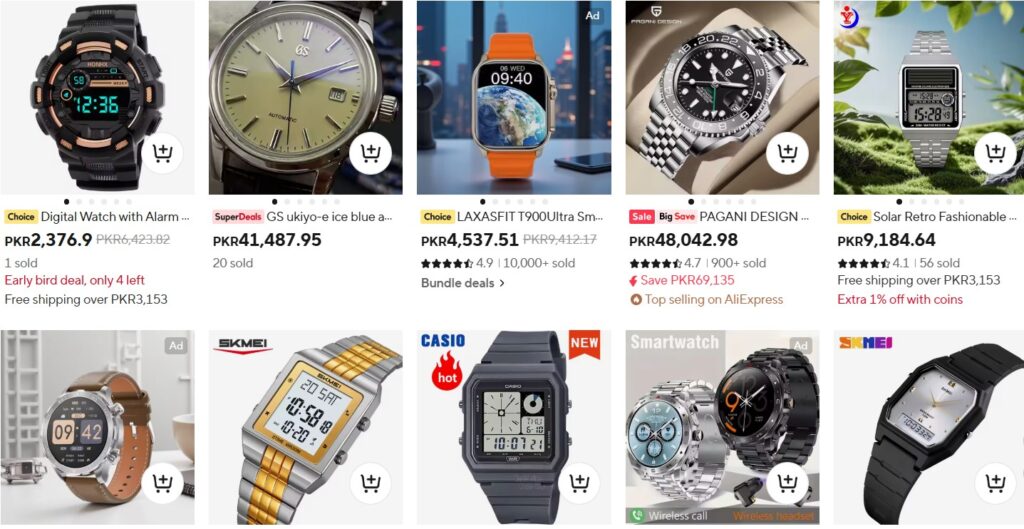Add the black SKMEI analog watch to cart
Image resolution: width=1024 pixels, height=529 pixels.
click(995, 483)
